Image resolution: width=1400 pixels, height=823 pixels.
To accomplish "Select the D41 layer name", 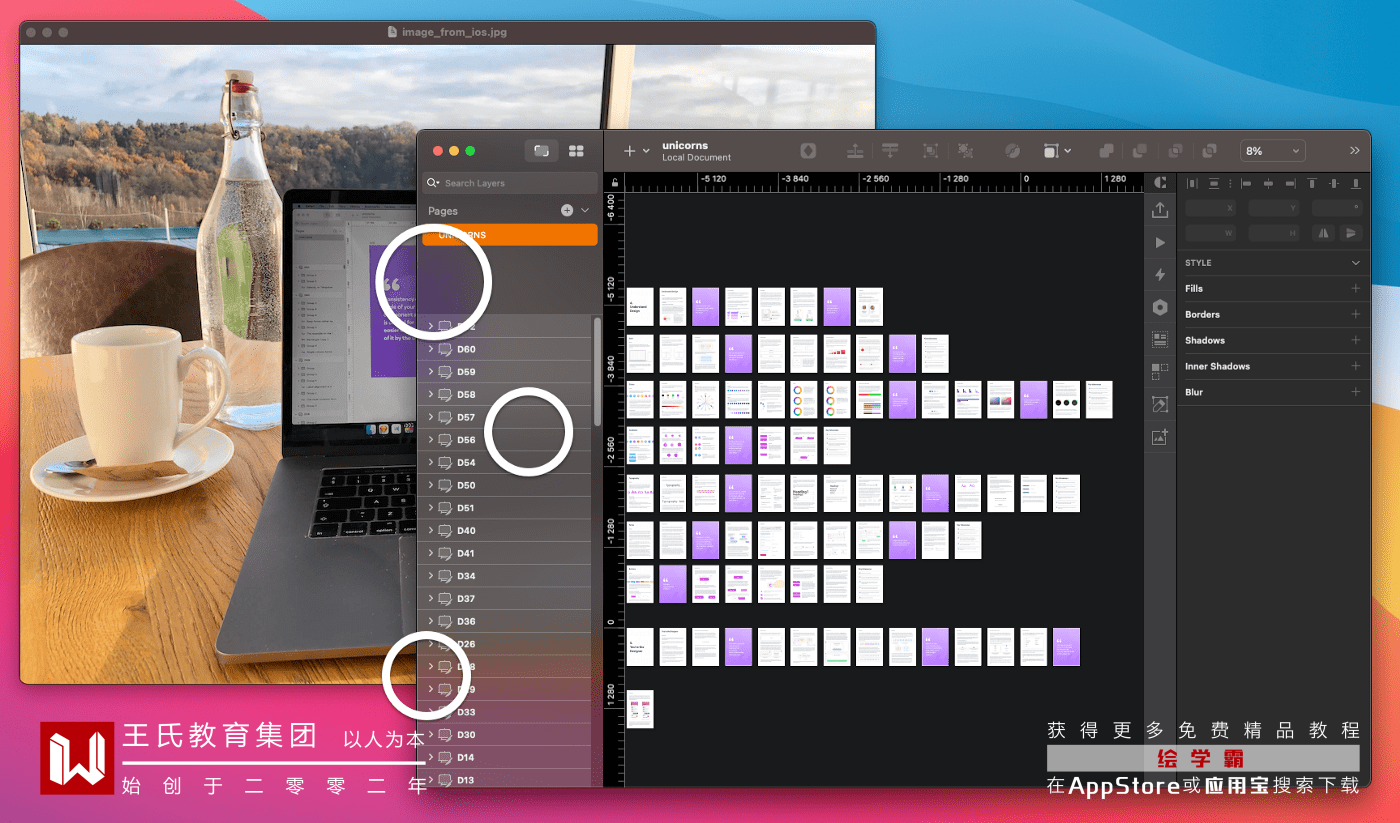I will point(466,553).
